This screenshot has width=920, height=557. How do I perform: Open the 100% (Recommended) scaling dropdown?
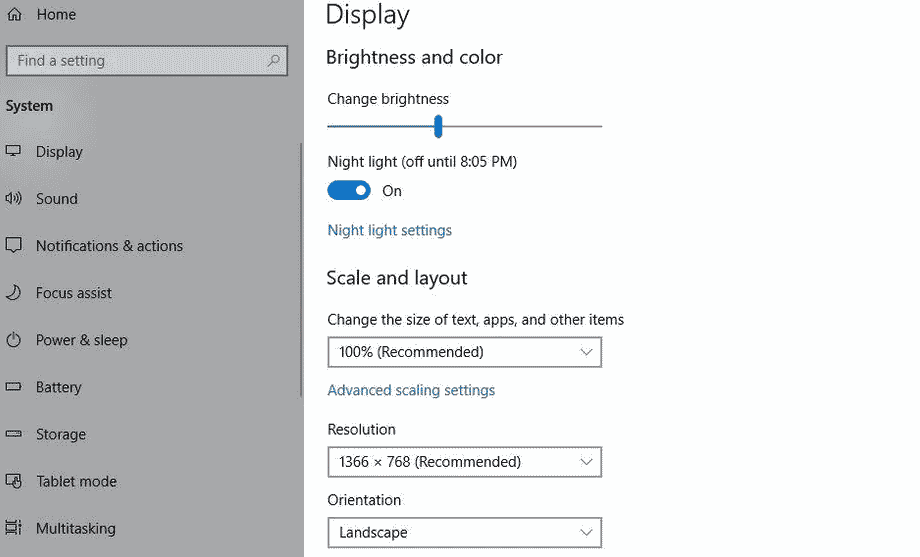tap(465, 352)
